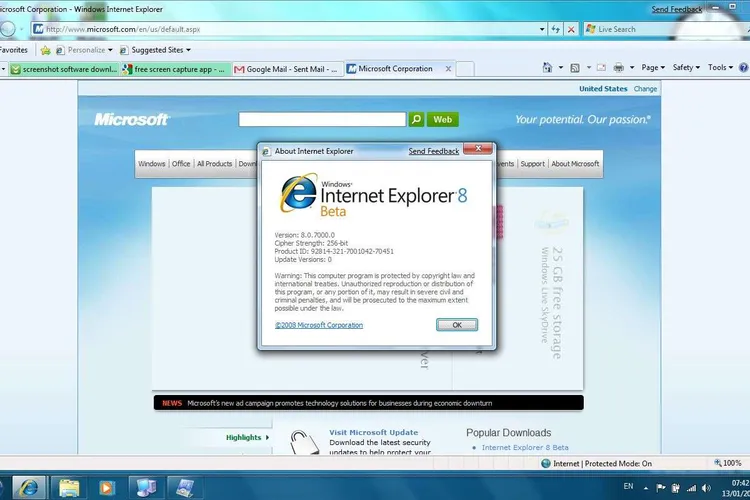Open the About Microsoft navigation item

(x=575, y=164)
